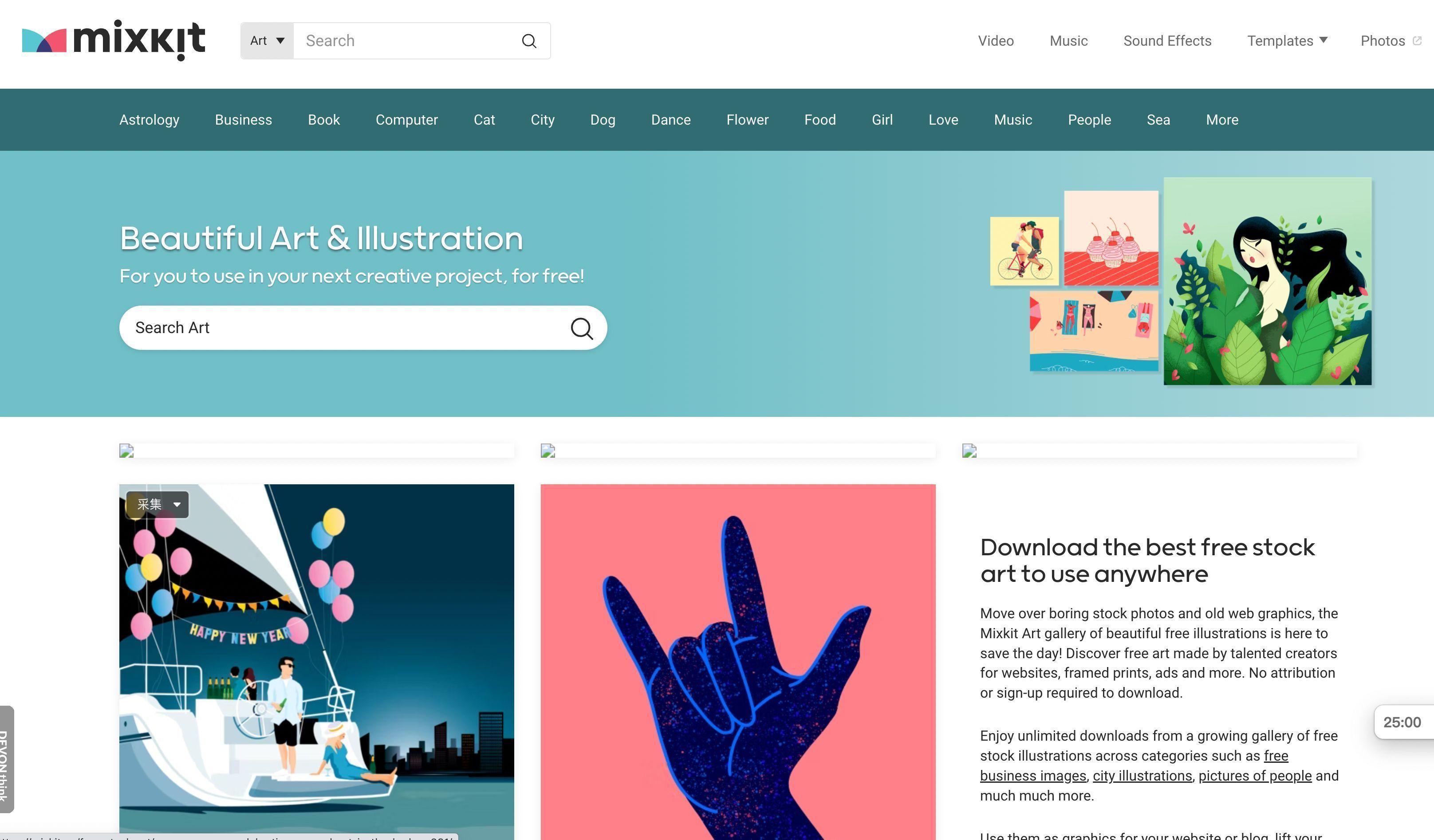
Task: Select the Music menu item
Action: [x=1069, y=40]
